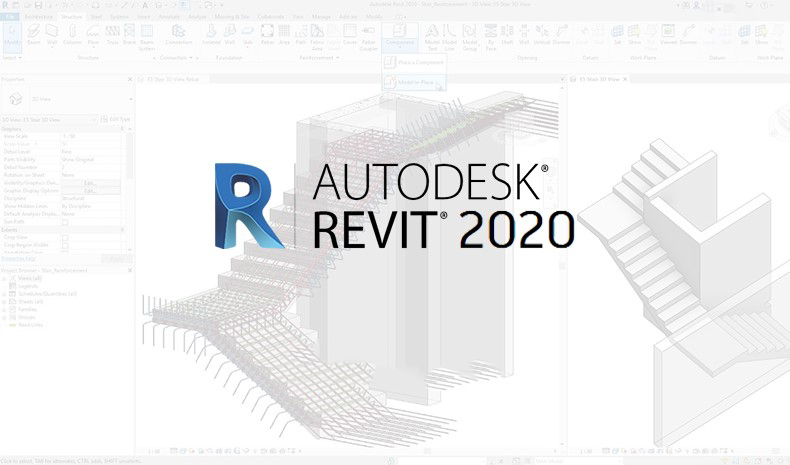Click the Model Text tool
Screen dimensions: 790x465
432,36
